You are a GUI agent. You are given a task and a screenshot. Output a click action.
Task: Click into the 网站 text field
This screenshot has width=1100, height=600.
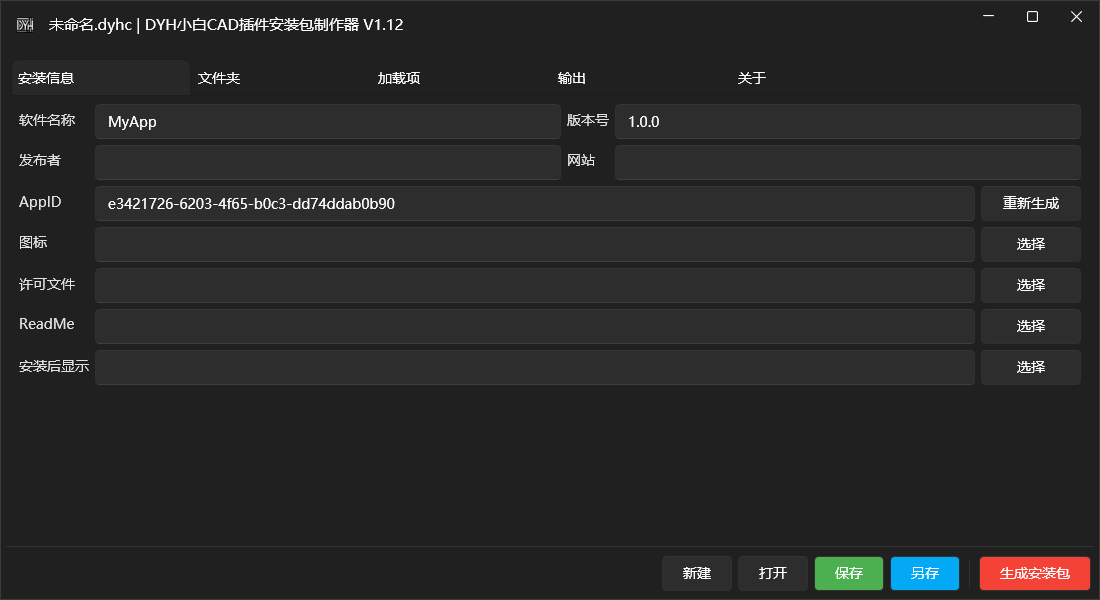[847, 163]
